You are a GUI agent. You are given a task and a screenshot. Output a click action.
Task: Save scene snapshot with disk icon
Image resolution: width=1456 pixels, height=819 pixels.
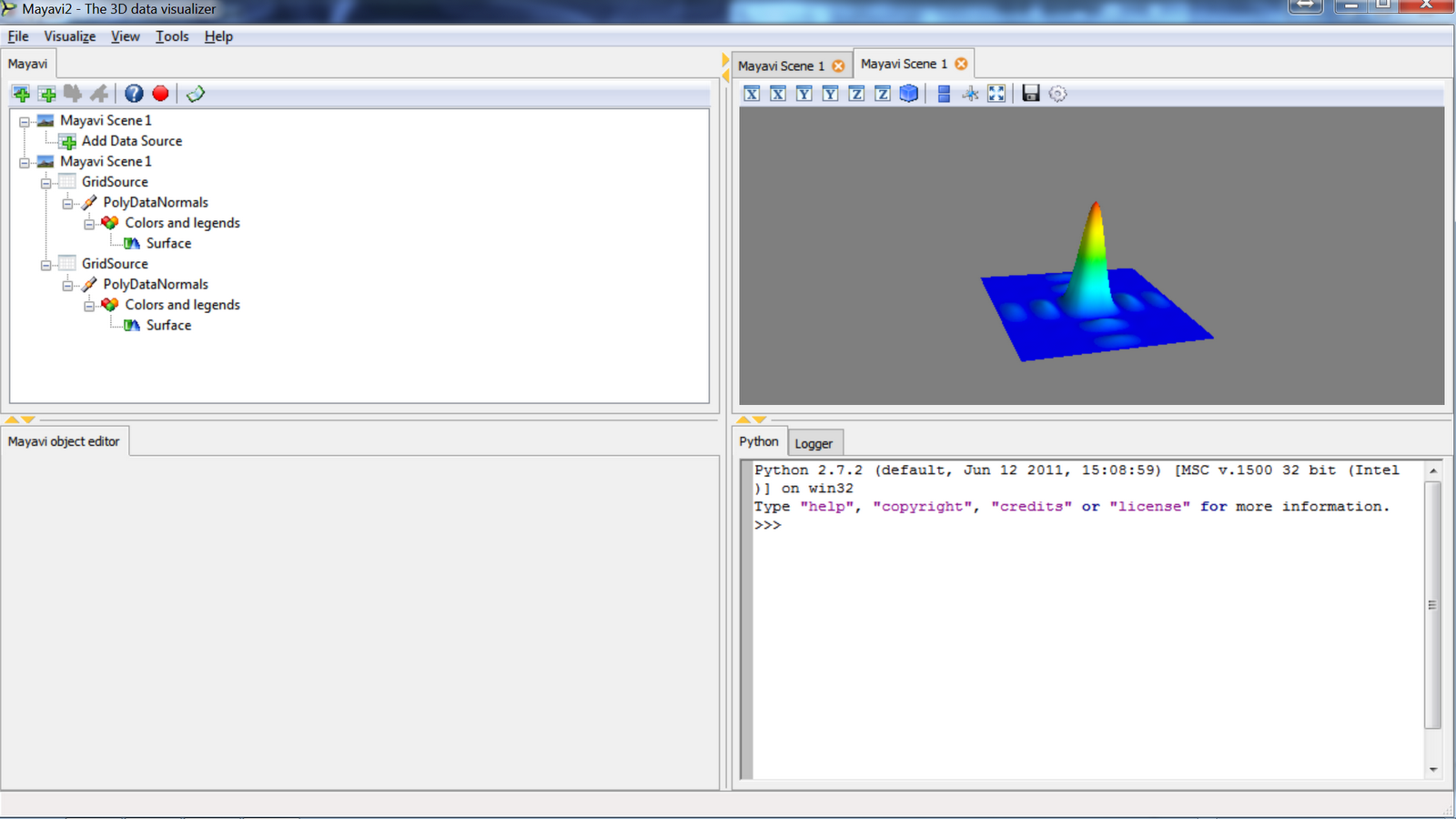(x=1029, y=94)
